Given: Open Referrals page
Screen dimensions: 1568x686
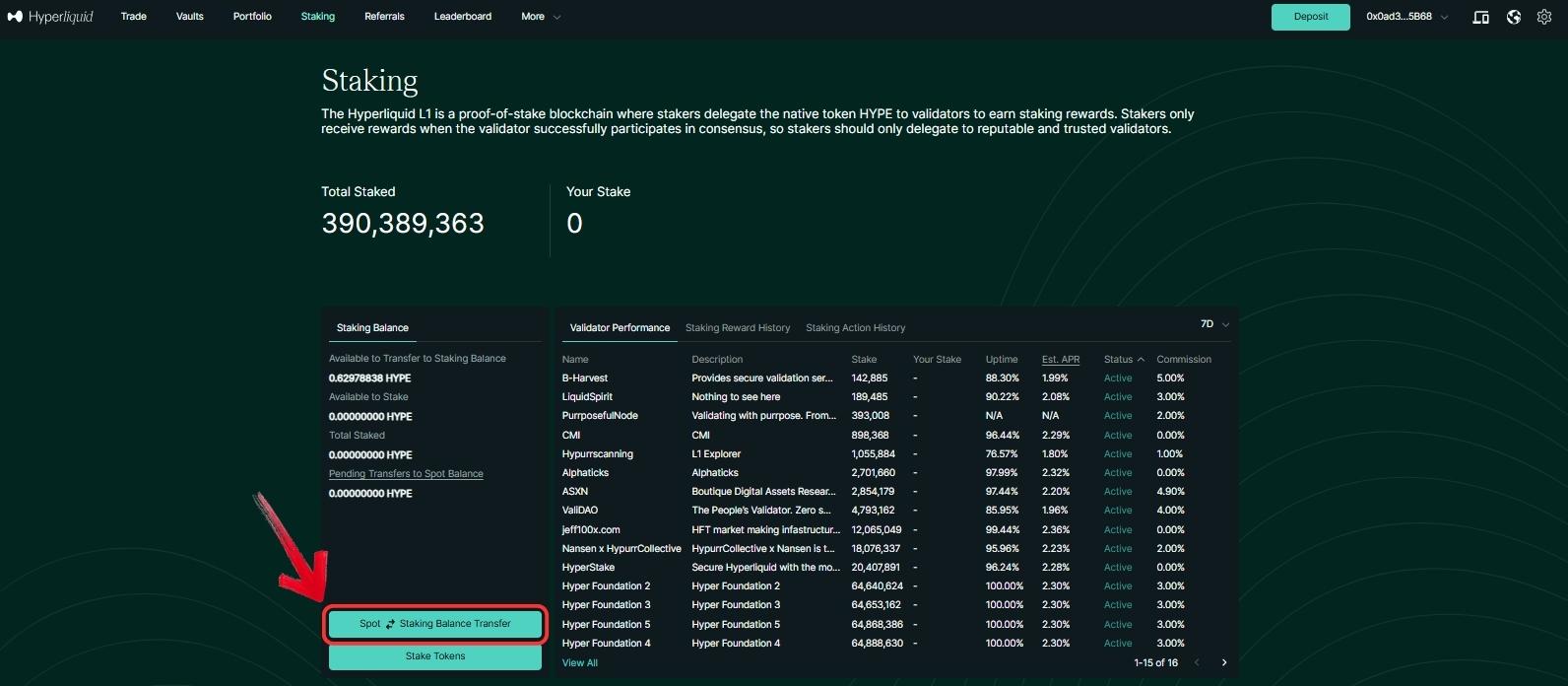Looking at the screenshot, I should click(384, 17).
